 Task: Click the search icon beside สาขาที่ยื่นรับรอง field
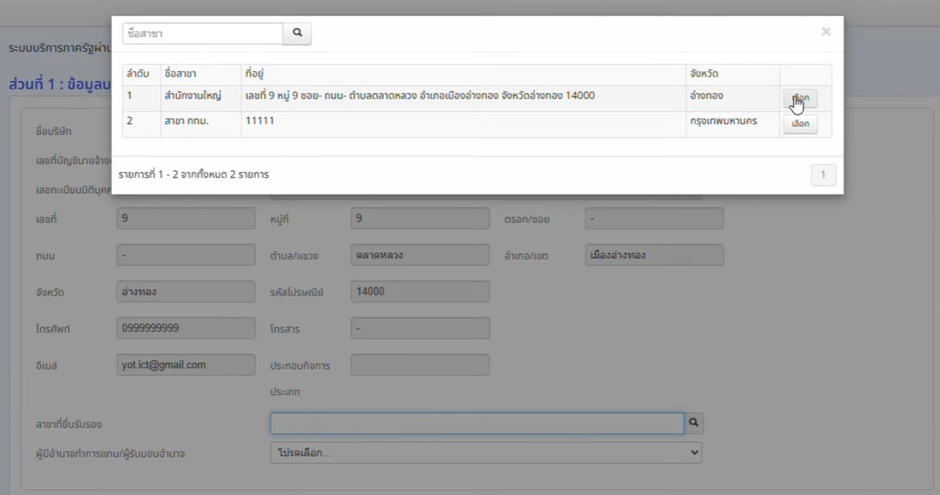tap(694, 423)
